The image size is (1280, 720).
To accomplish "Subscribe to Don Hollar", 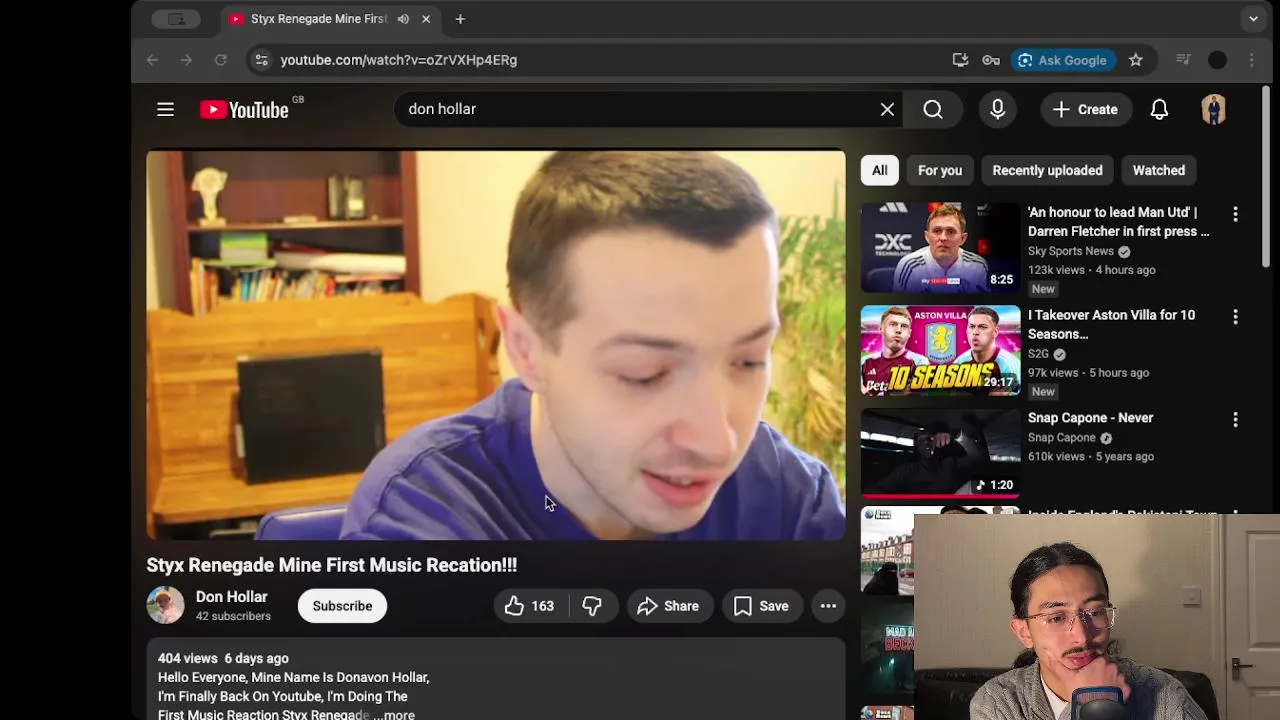I will coord(342,606).
